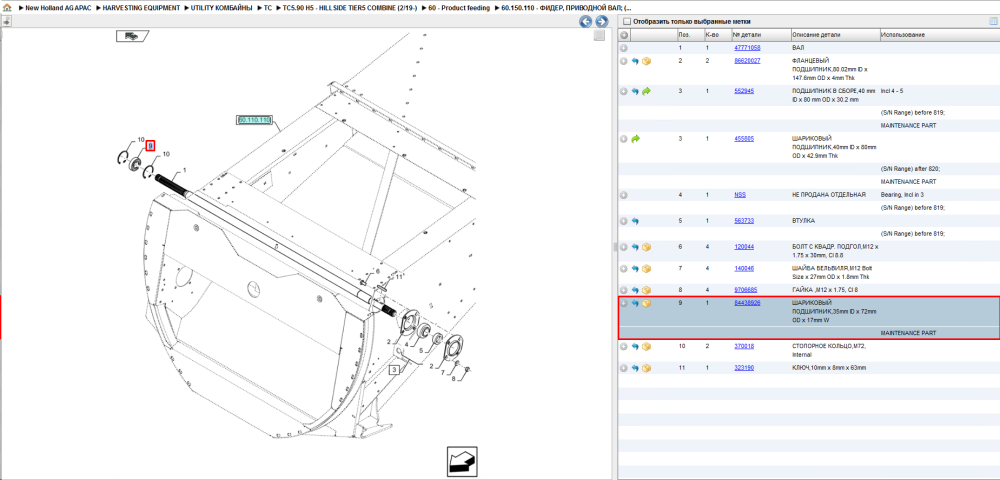Go to the Home icon in breadcrumb
The height and width of the screenshot is (480, 1000).
[7, 8]
